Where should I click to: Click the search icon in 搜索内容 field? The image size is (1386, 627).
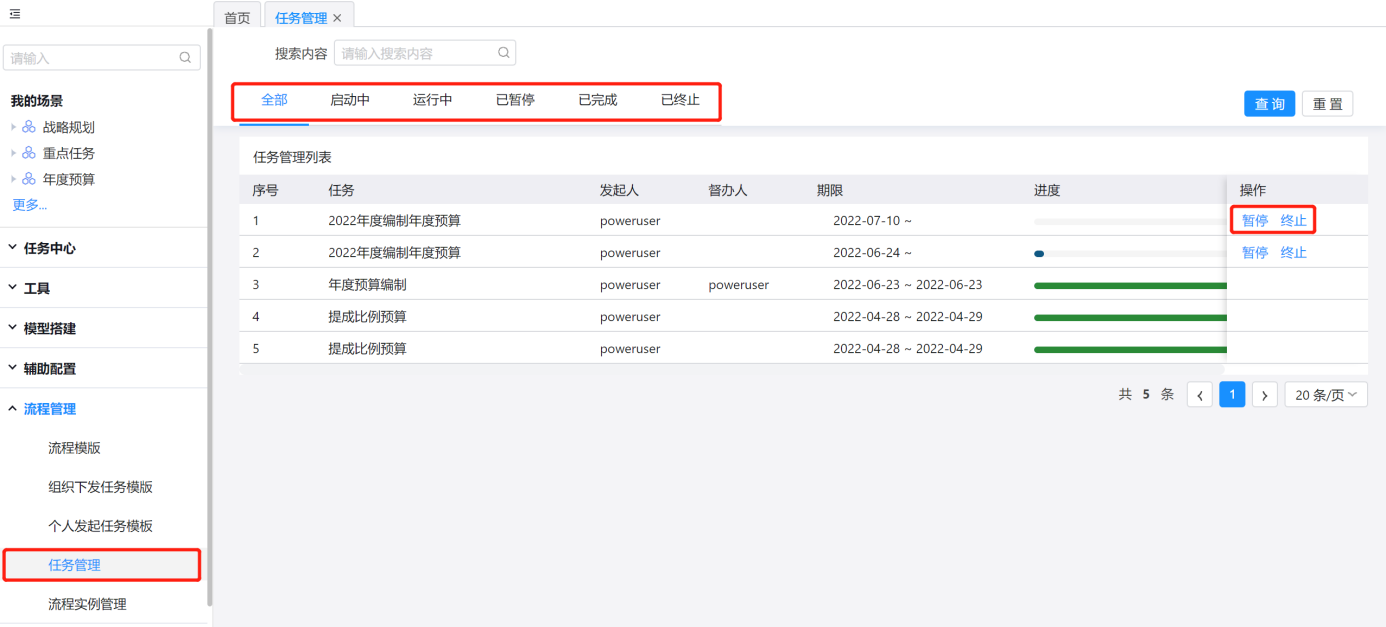click(x=504, y=53)
